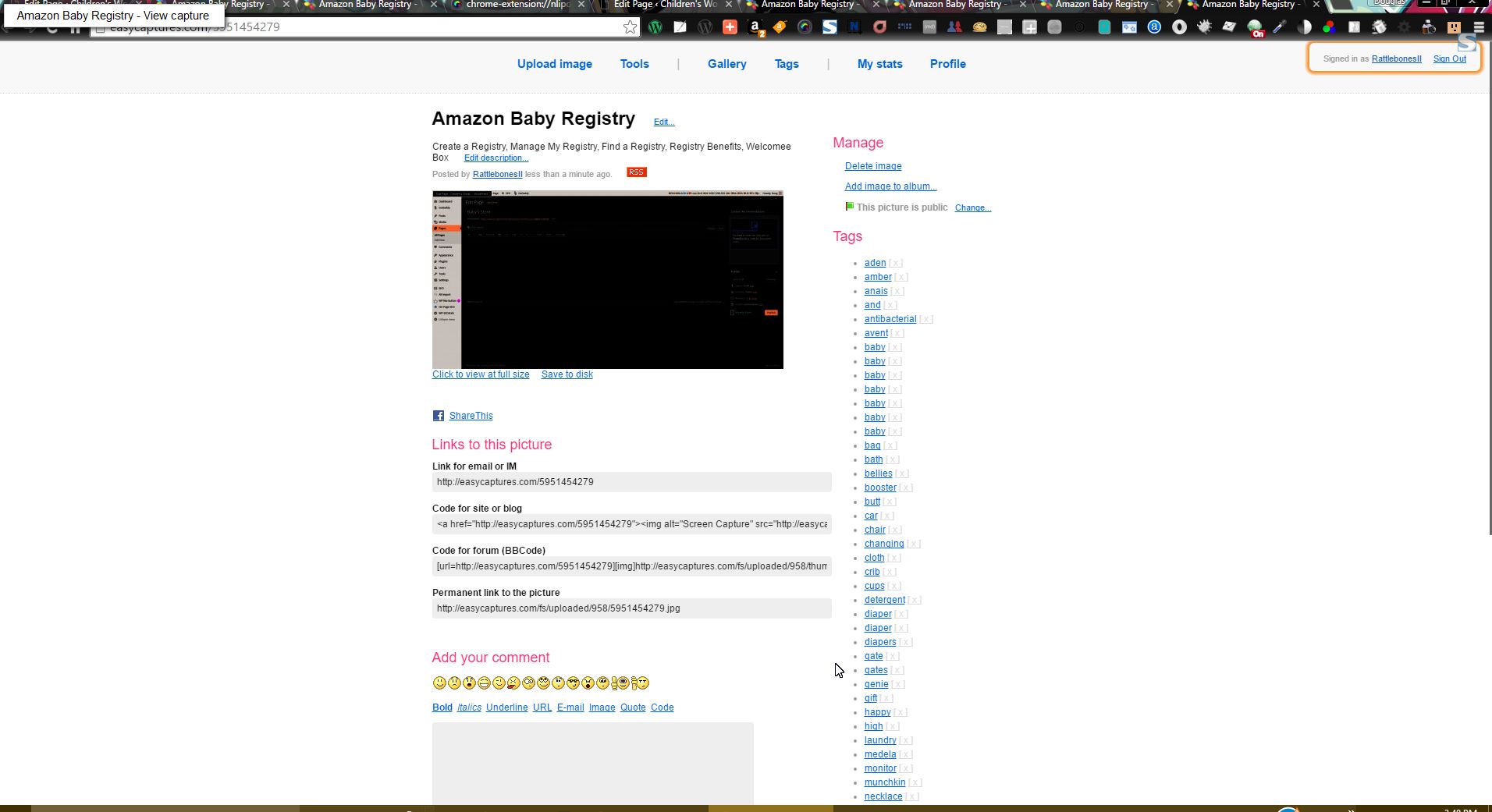Select the Code for forum BBCode field
Screen dimensions: 1492x812
(x=632, y=566)
